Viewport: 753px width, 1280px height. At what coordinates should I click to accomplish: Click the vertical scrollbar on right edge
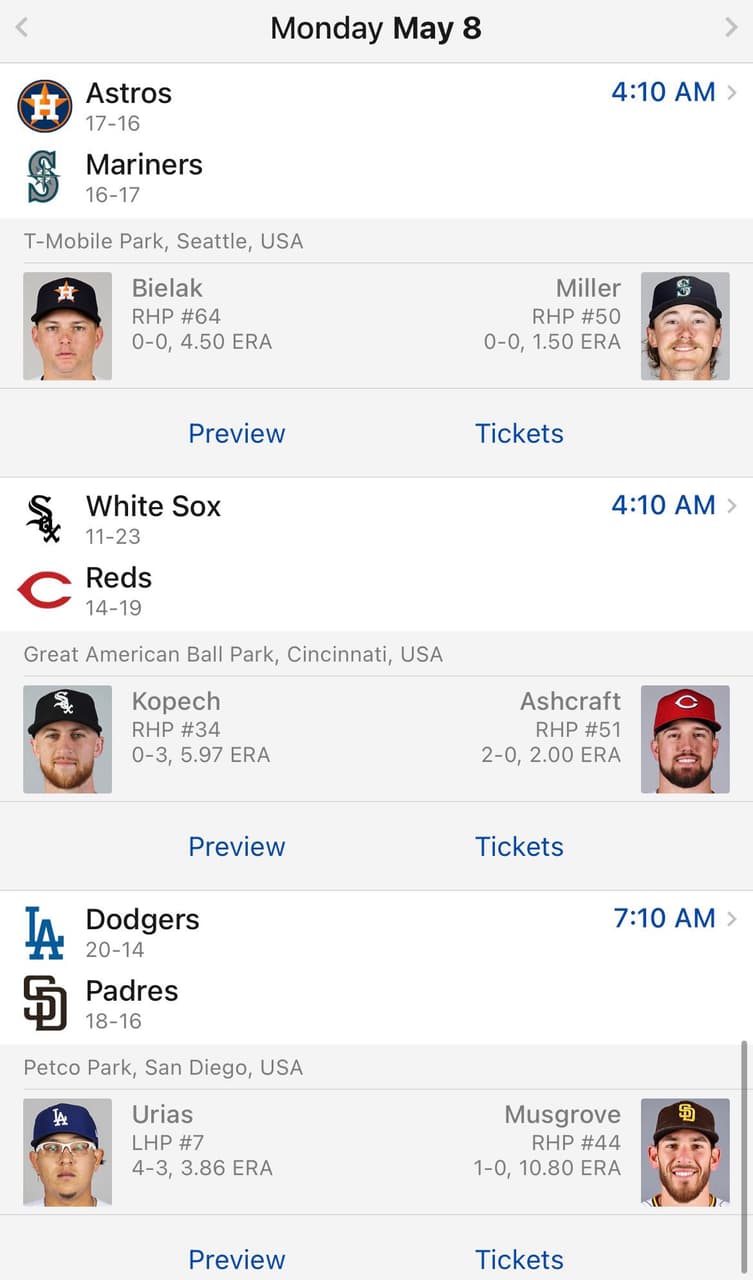(x=745, y=1140)
